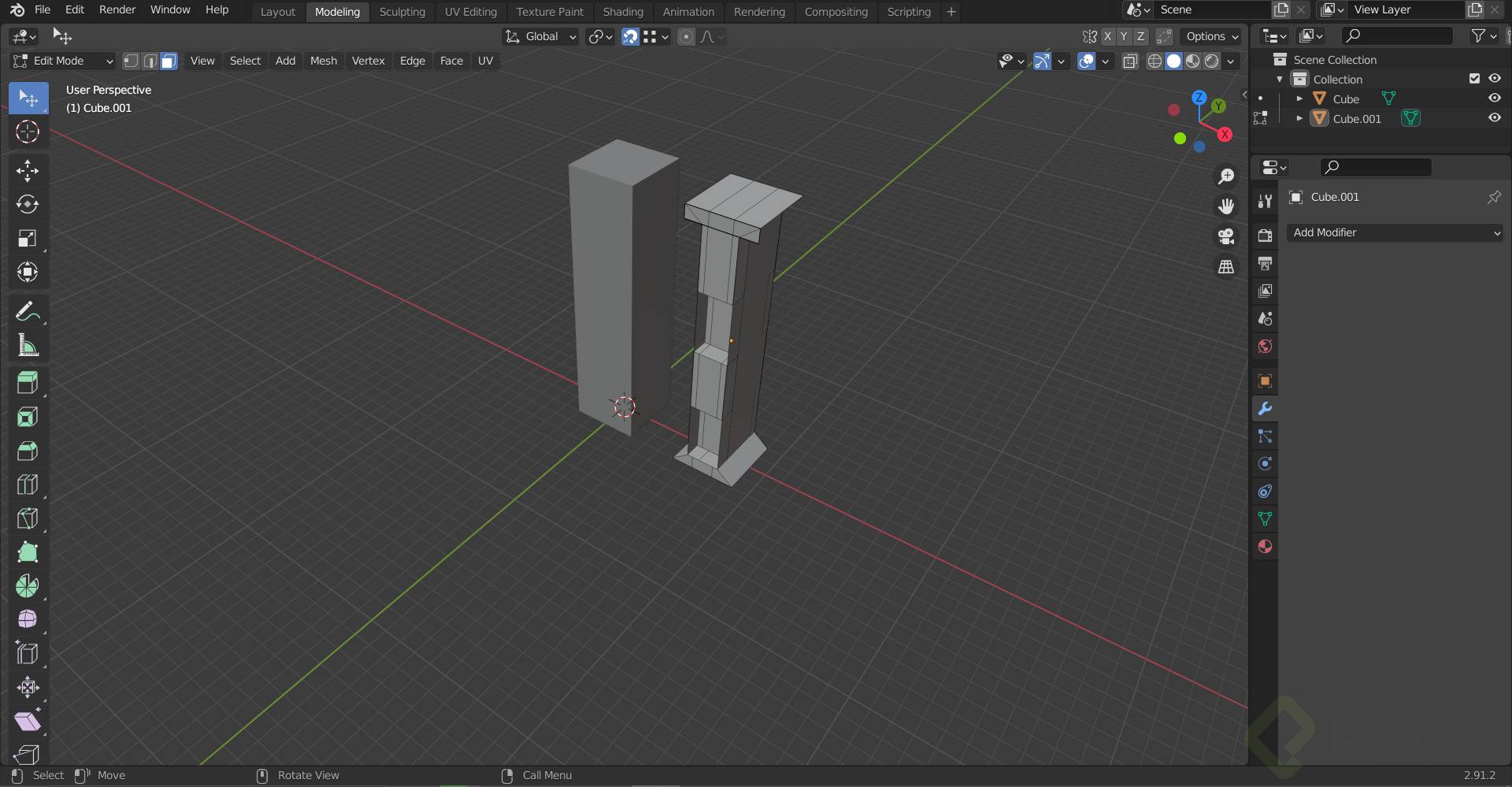This screenshot has height=787, width=1512.
Task: Open the Material properties tab
Action: 1265,547
